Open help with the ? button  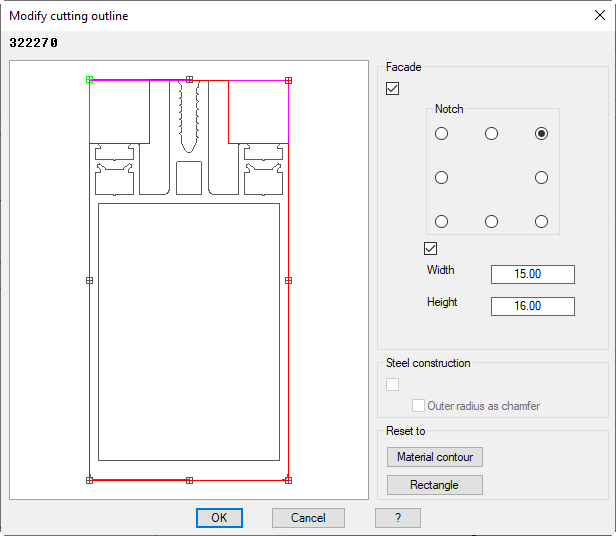click(398, 518)
